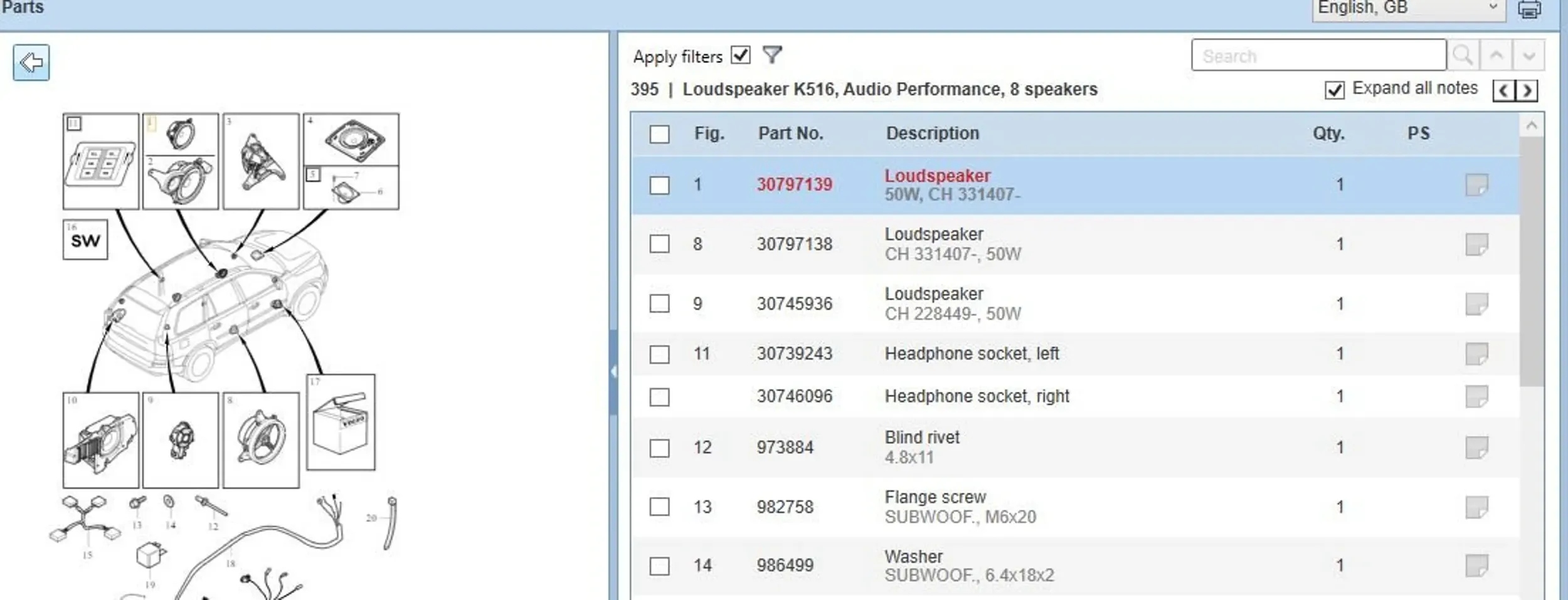Click diagram thumbnail 5 small speaker cover
Image resolution: width=1568 pixels, height=600 pixels.
coord(351,187)
